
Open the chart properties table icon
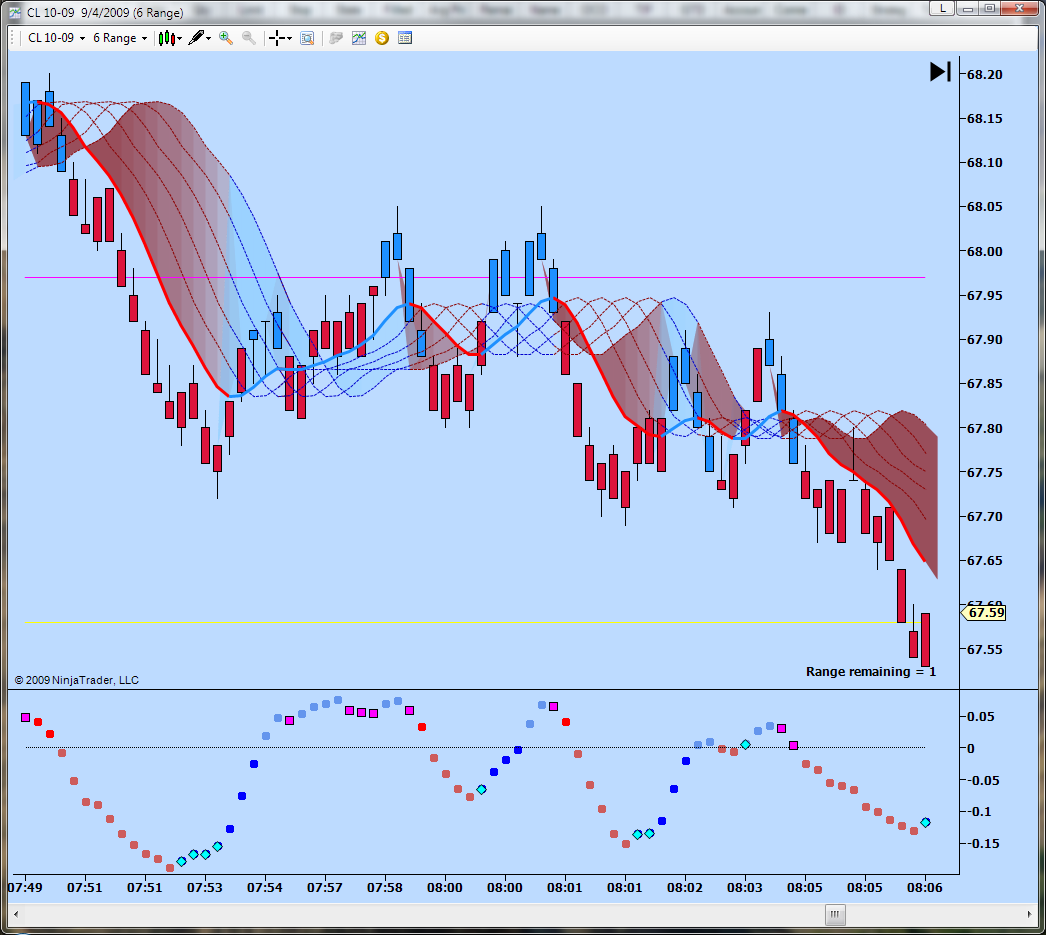(405, 38)
